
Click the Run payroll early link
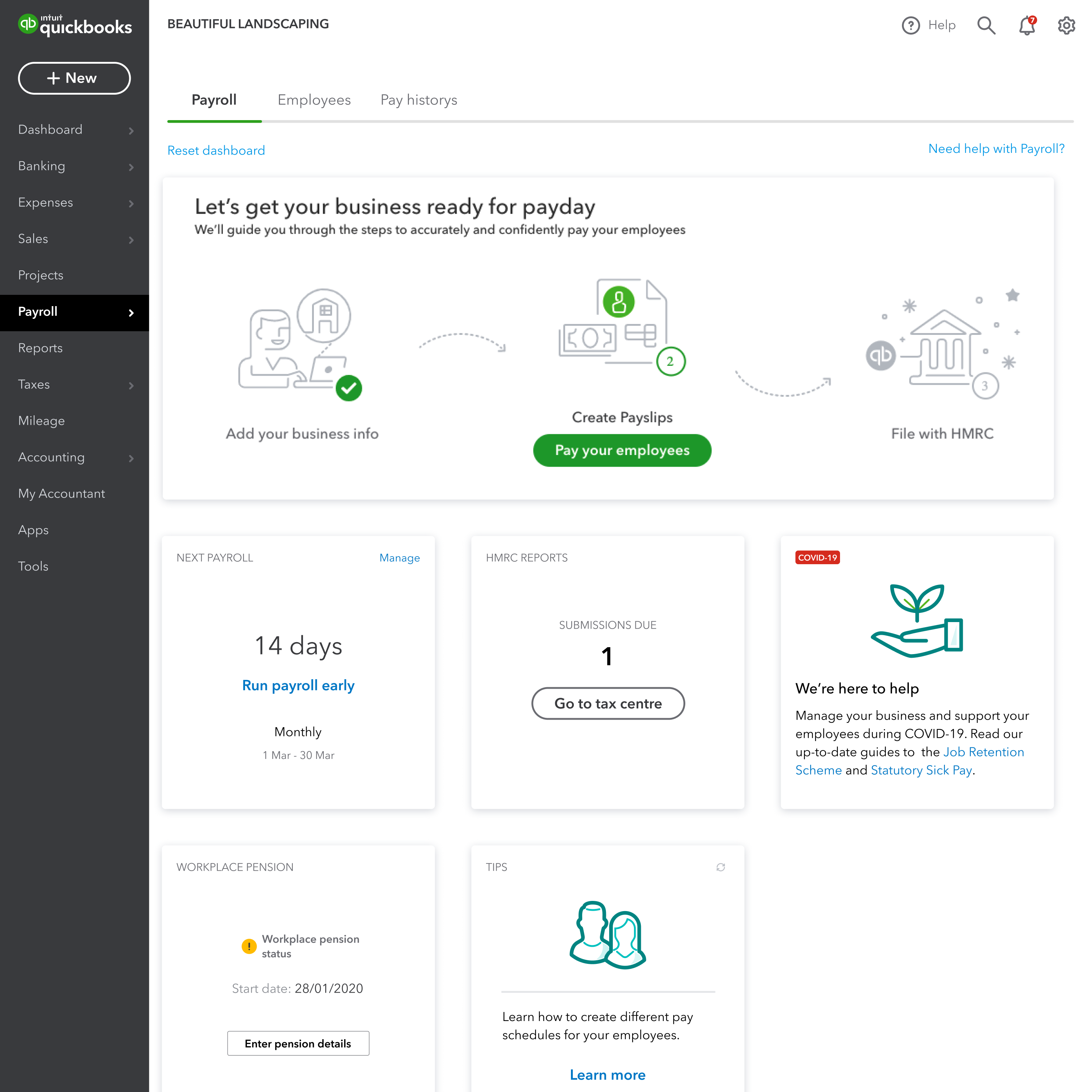[298, 686]
